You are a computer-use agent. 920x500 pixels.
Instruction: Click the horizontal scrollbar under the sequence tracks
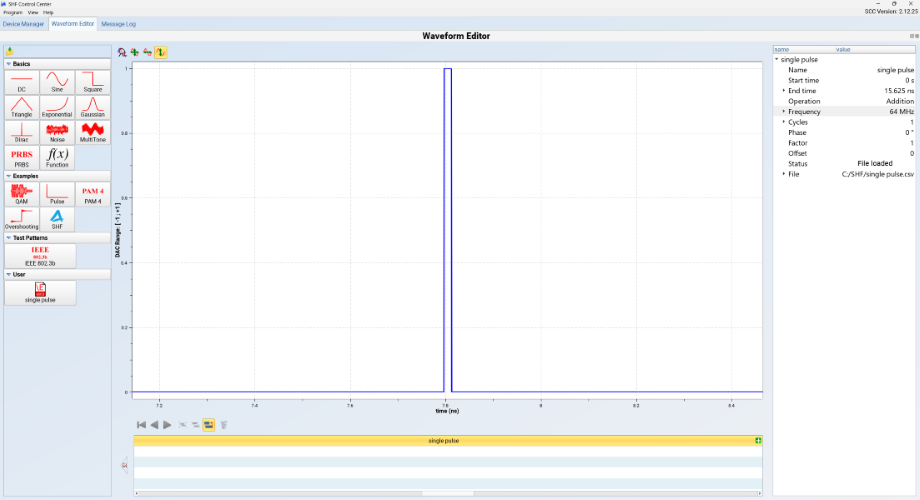447,493
